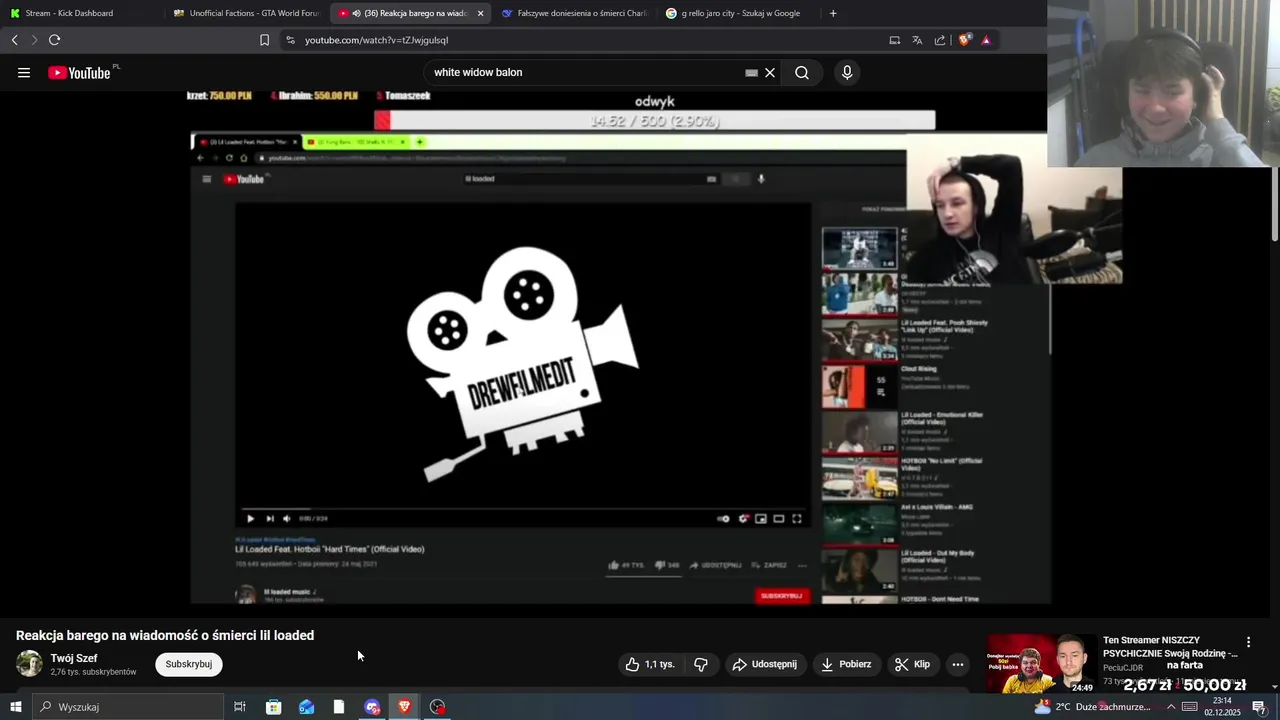1280x720 pixels.
Task: Like the video (1,1 tys.)
Action: [650, 664]
